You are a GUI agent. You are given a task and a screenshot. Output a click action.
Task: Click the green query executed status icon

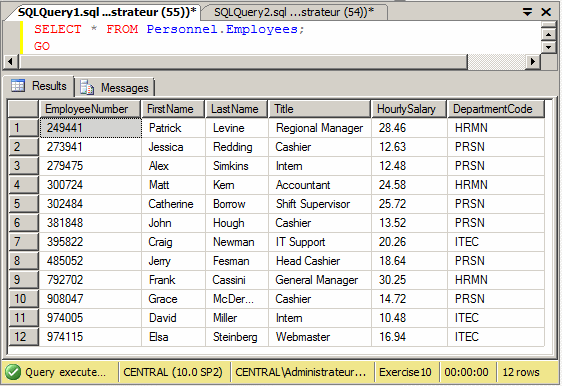click(x=13, y=372)
